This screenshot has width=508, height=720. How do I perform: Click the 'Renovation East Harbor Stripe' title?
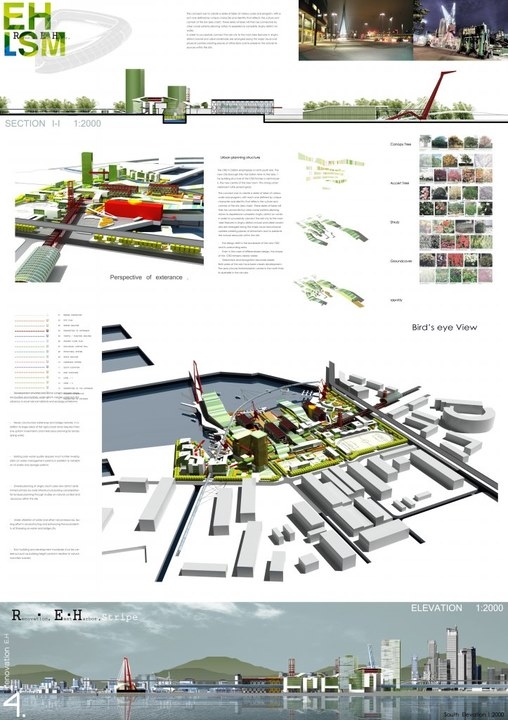74,616
